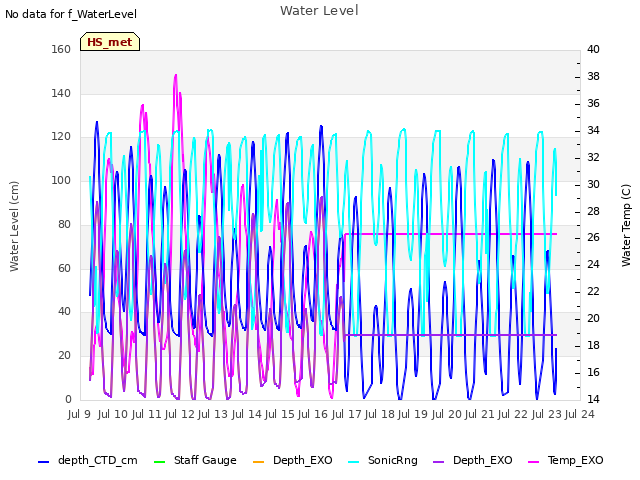Click the purple Depth_EXO legend swatch
Viewport: 640px width, 480px height.
click(x=438, y=462)
